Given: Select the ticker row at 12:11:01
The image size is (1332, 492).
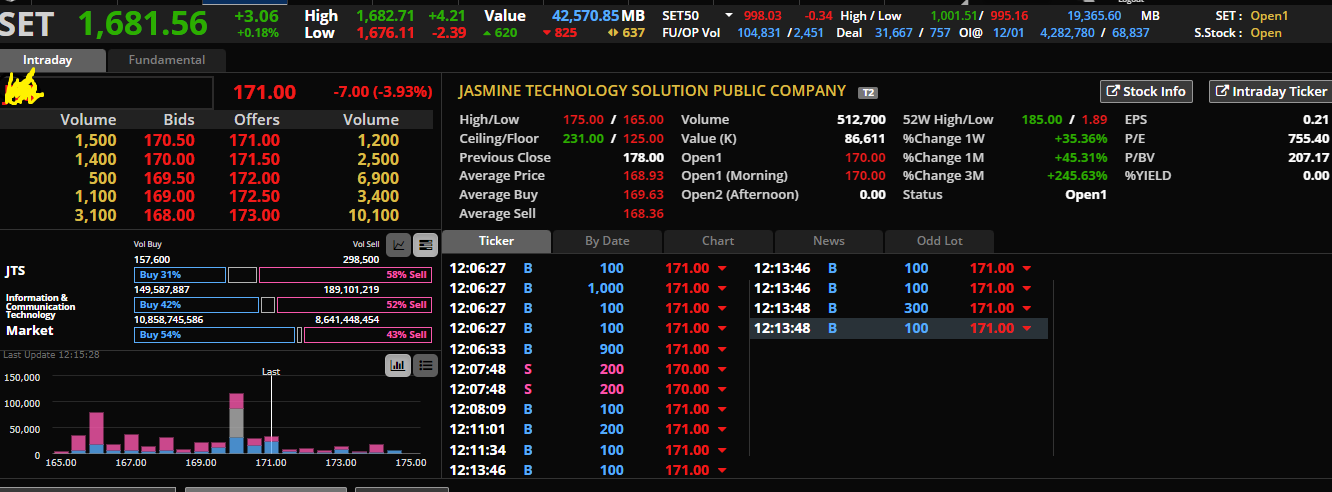Looking at the screenshot, I should tap(594, 429).
